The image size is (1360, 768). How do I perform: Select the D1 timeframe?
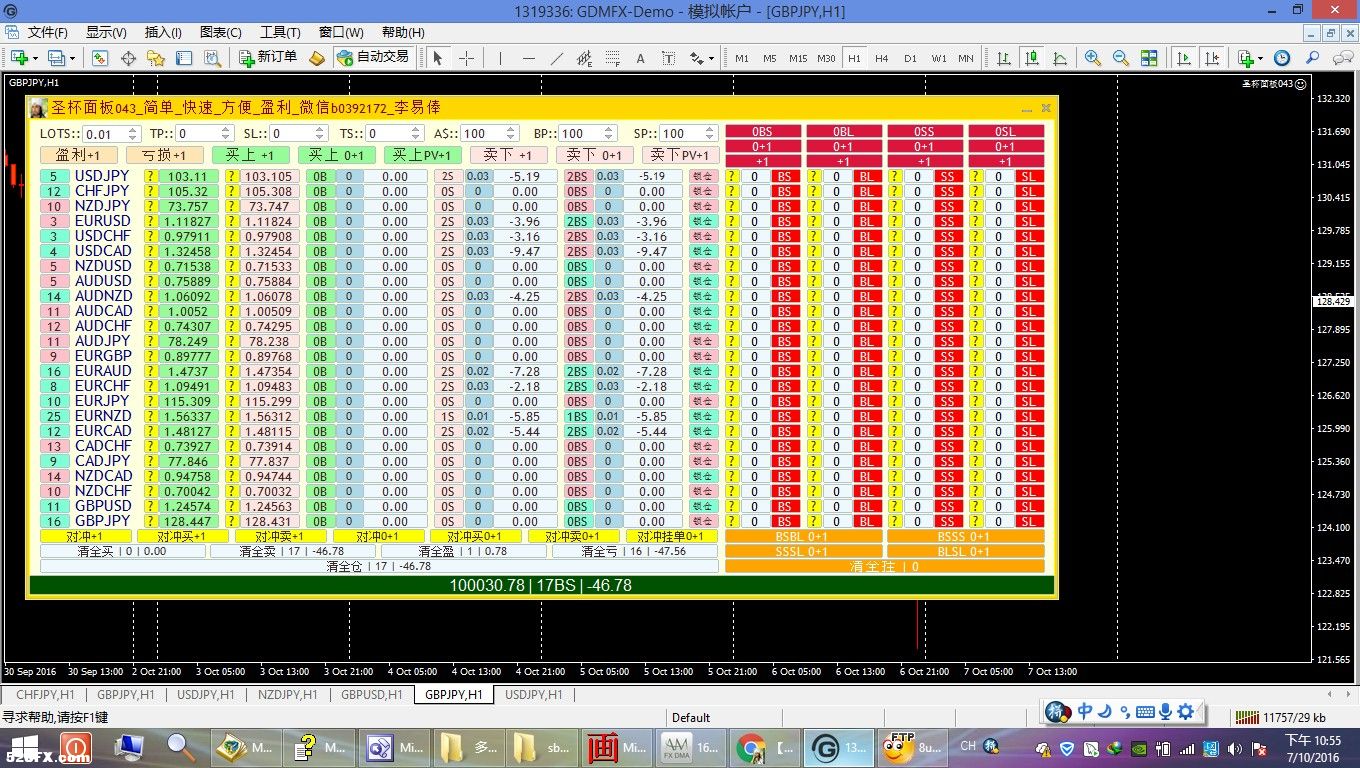[910, 58]
